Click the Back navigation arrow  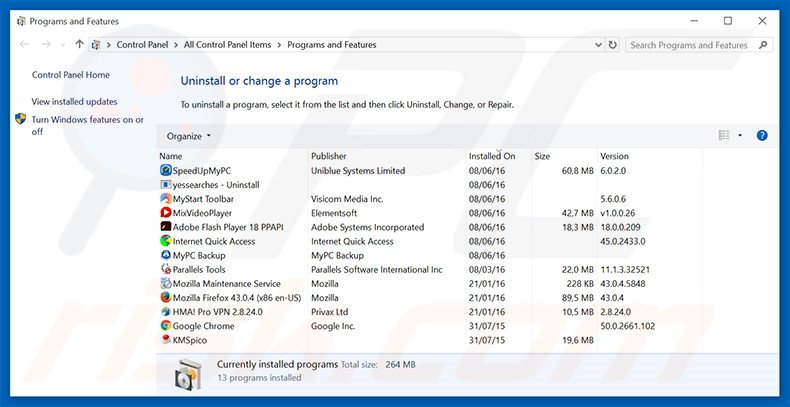tap(24, 44)
